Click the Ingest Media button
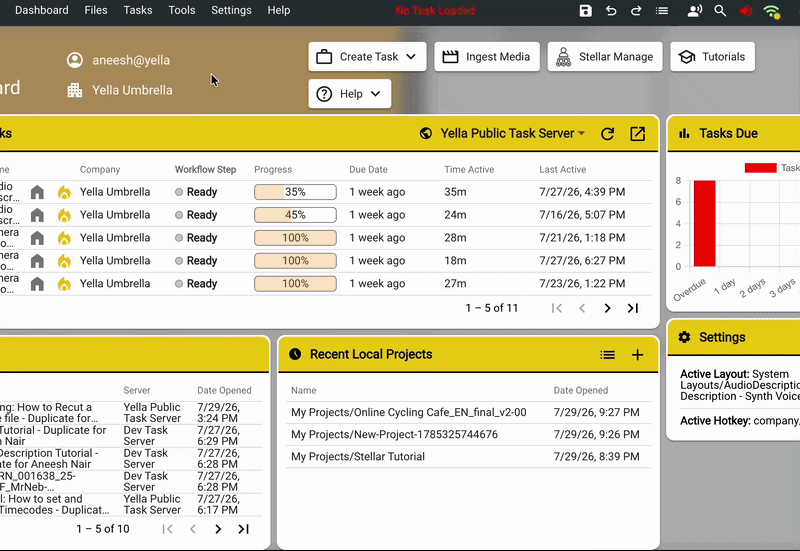The height and width of the screenshot is (551, 800). point(487,57)
